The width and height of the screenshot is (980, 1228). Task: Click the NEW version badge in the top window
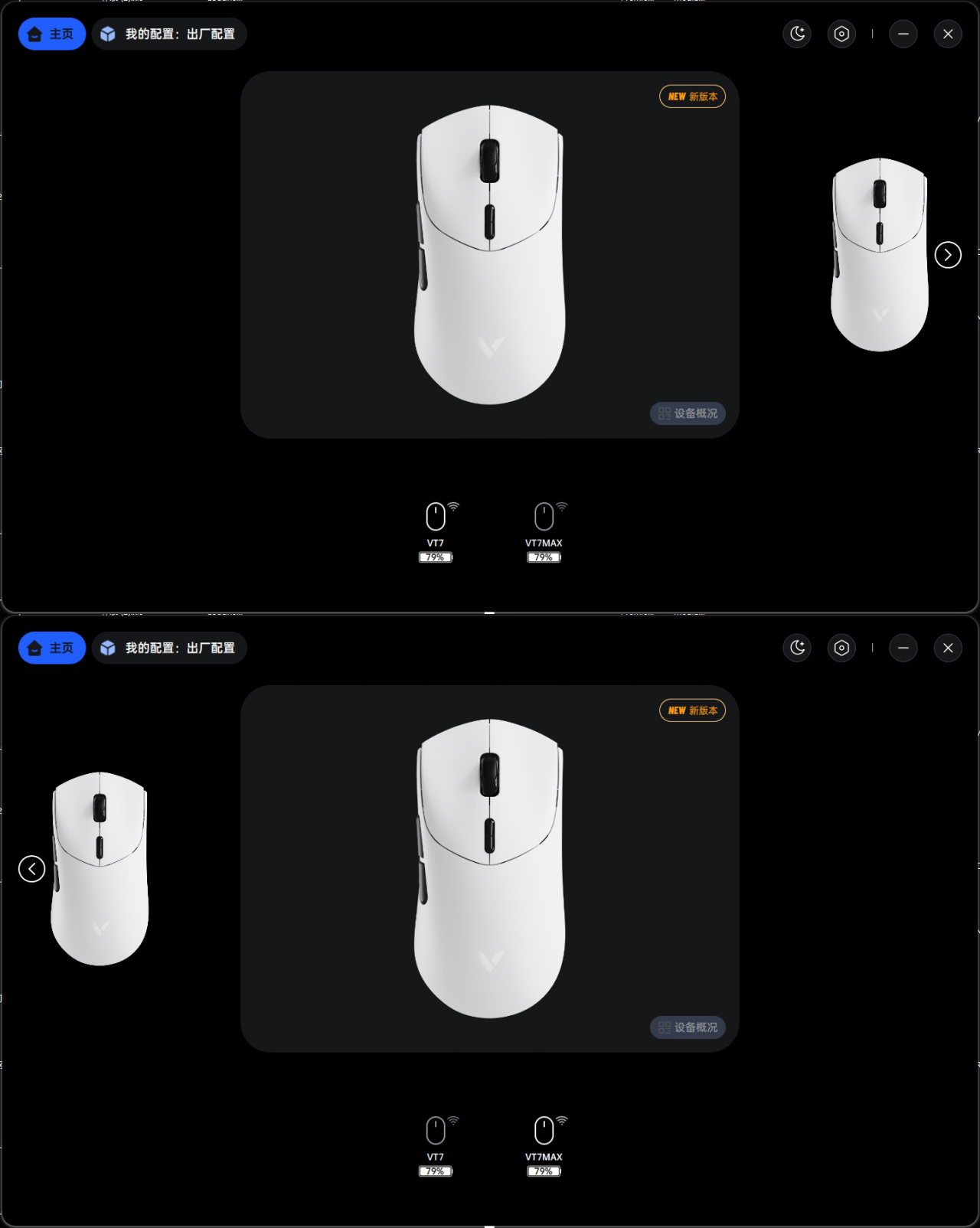(x=692, y=96)
